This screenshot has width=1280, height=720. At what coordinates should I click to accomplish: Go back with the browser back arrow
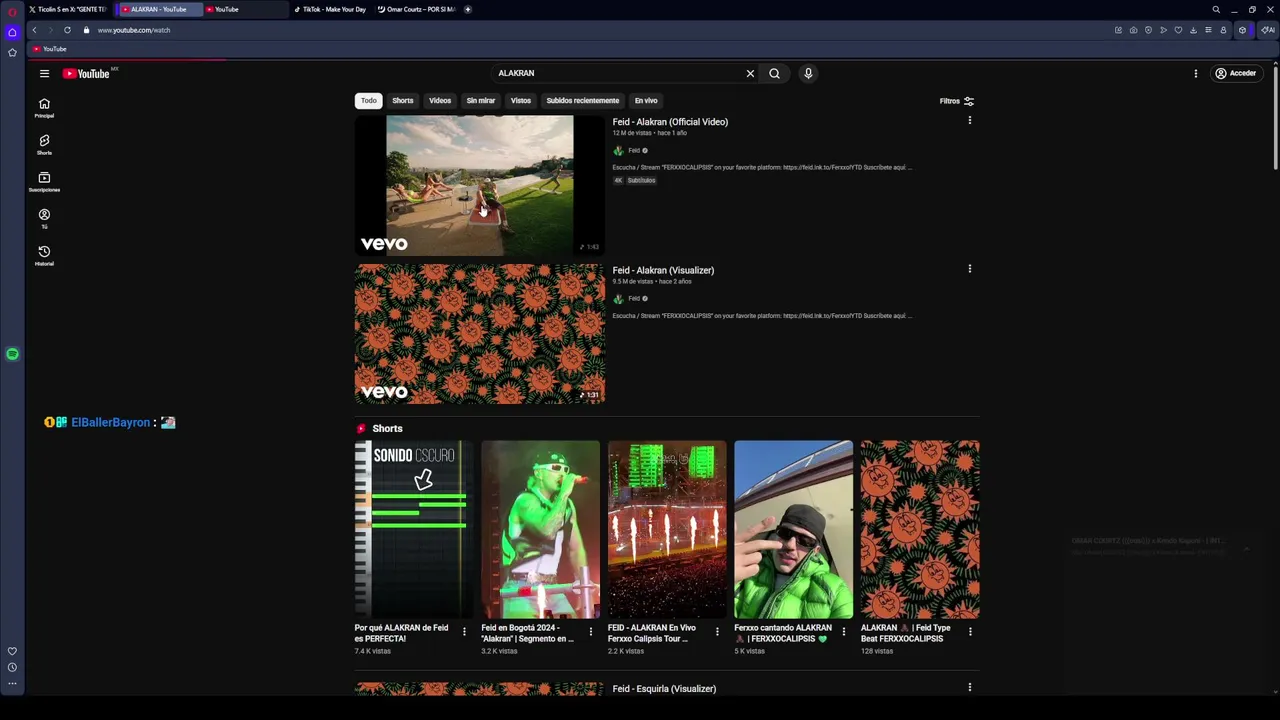(34, 30)
